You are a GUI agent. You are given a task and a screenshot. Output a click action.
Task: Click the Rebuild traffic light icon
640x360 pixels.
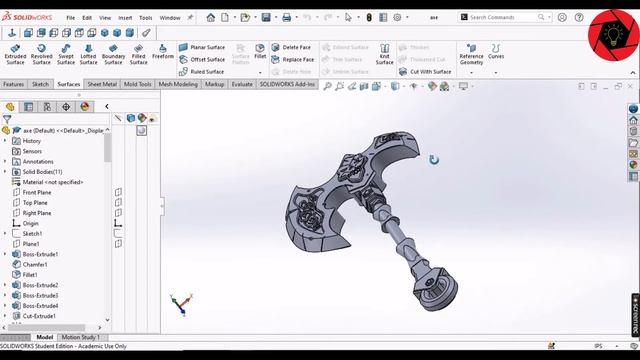[369, 18]
